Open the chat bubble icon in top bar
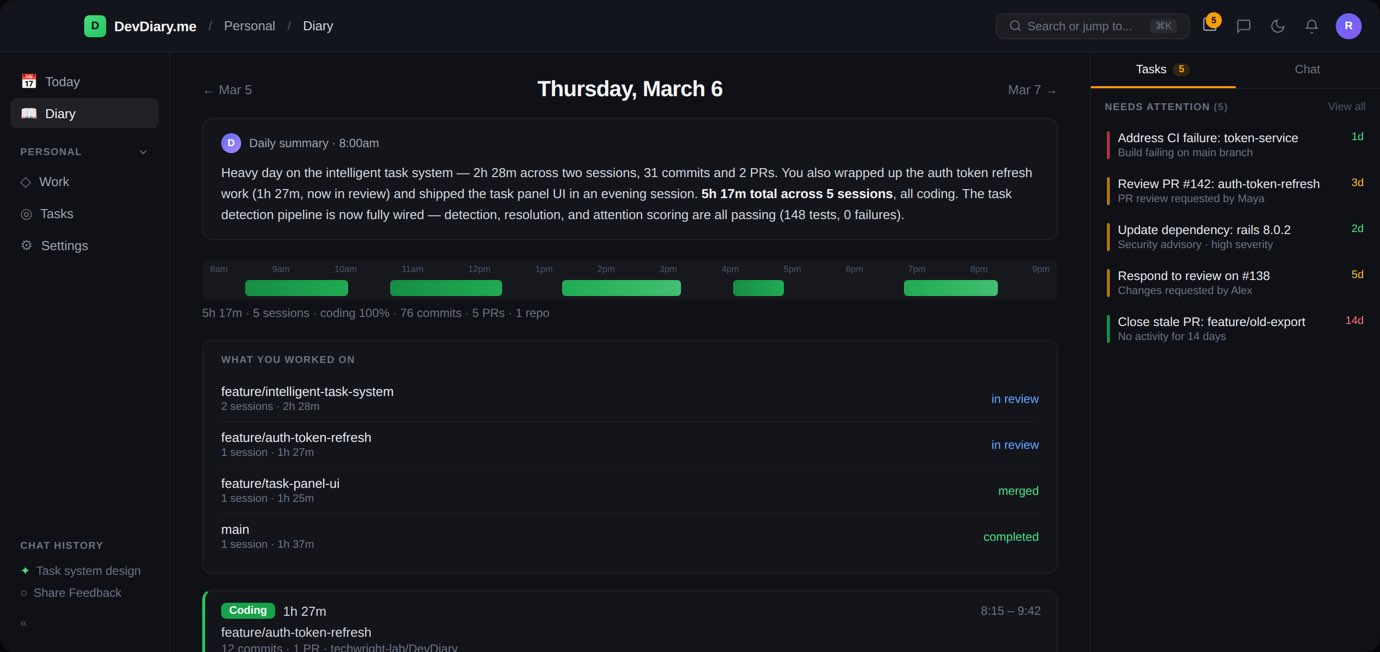The image size is (1380, 652). [x=1243, y=26]
